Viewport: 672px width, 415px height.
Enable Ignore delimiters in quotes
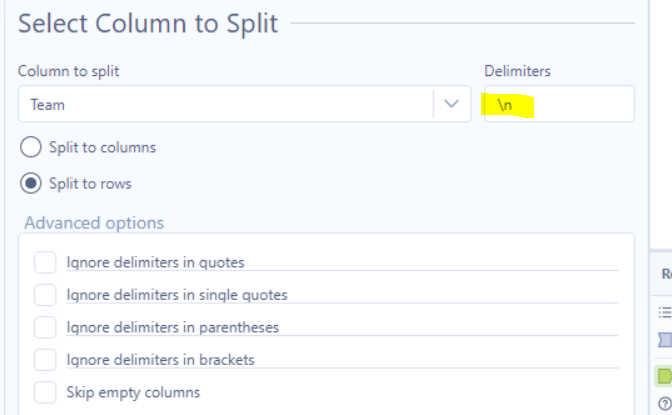(45, 262)
